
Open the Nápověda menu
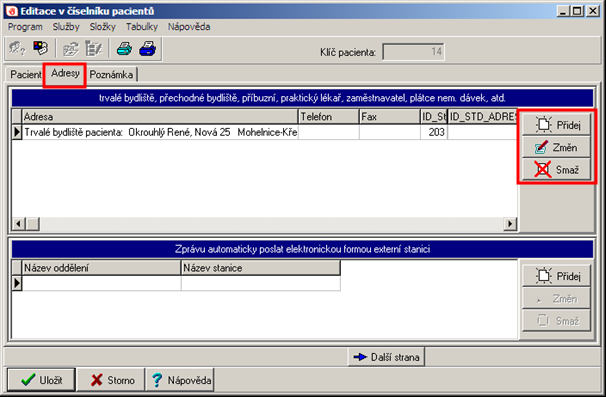(189, 27)
